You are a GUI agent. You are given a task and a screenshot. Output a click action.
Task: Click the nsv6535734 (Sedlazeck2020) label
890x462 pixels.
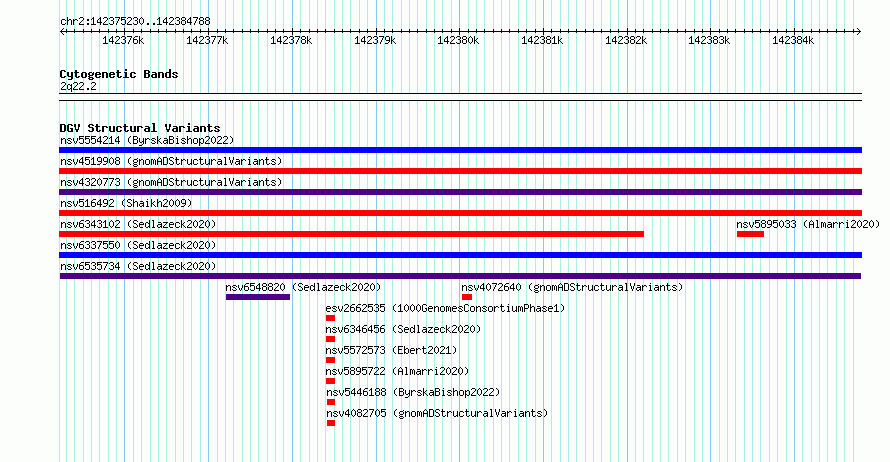[x=138, y=266]
